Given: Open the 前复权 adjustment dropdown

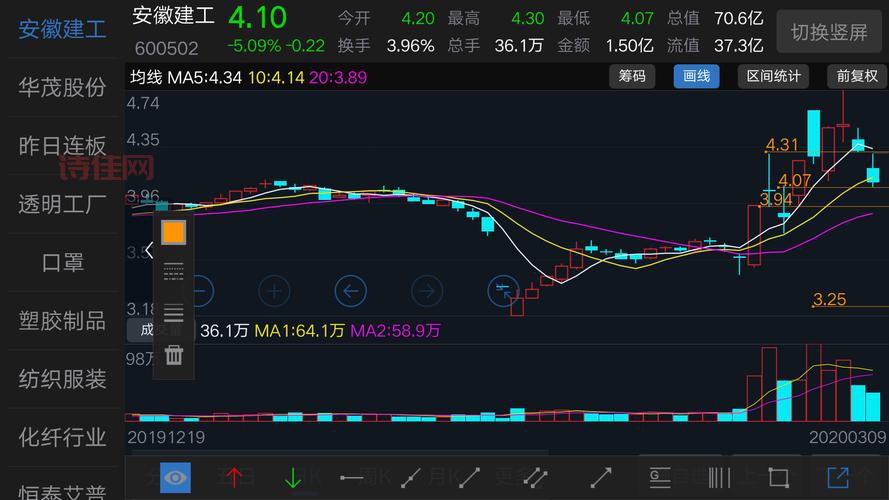Looking at the screenshot, I should (857, 76).
